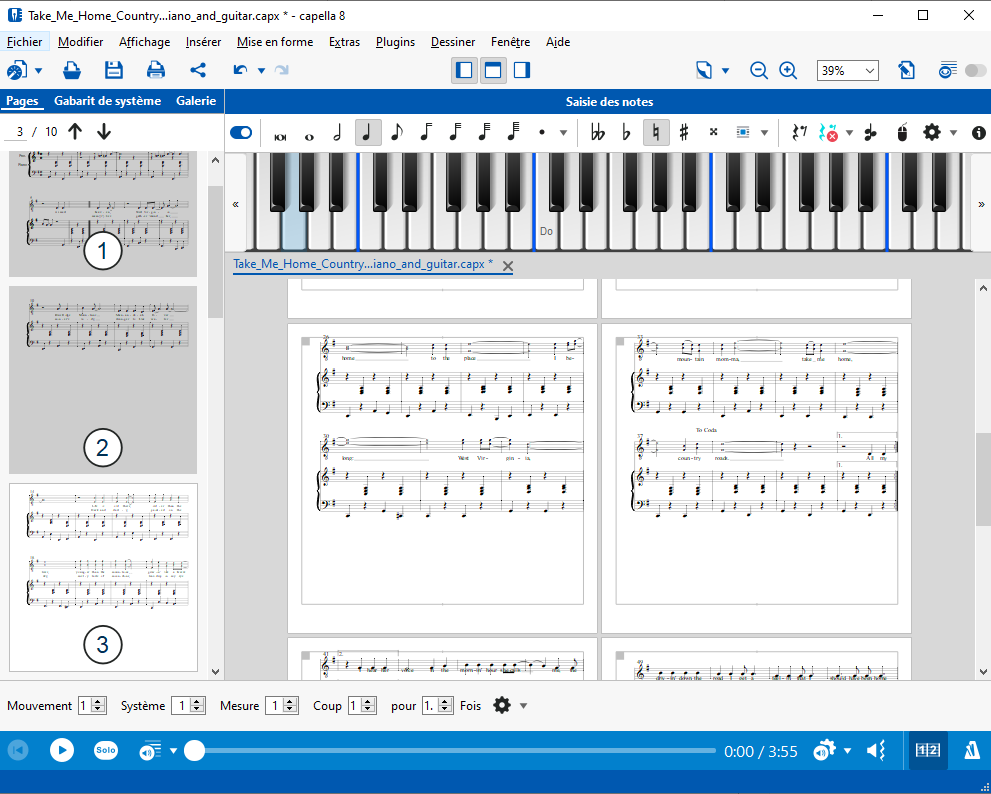Add a dot to note value
The height and width of the screenshot is (794, 991).
pyautogui.click(x=542, y=133)
